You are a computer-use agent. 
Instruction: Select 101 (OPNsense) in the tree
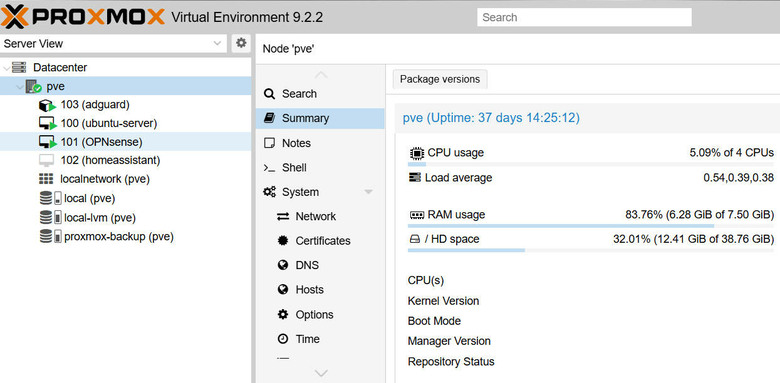125,142
